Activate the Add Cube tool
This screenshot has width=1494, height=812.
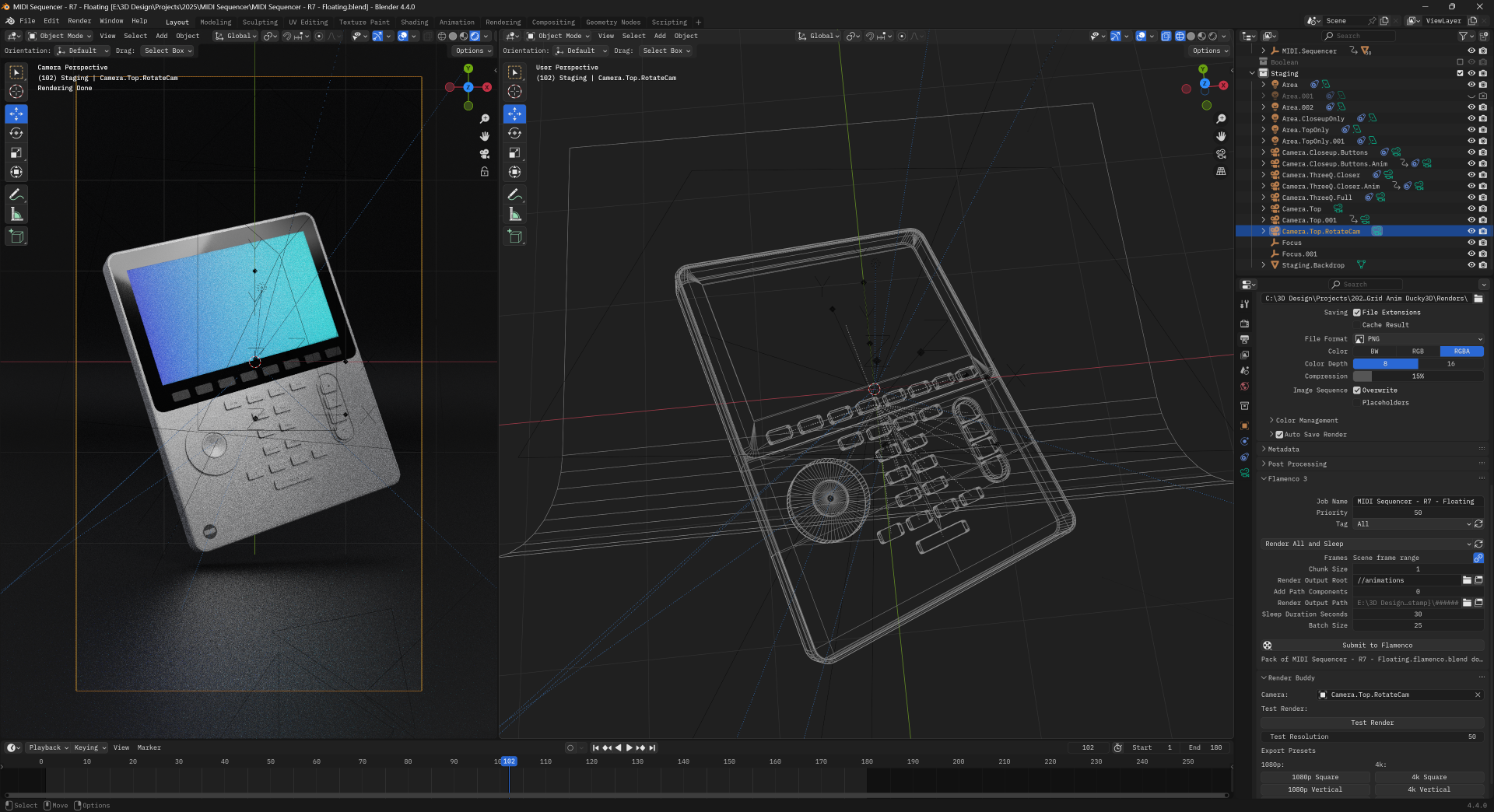16,236
